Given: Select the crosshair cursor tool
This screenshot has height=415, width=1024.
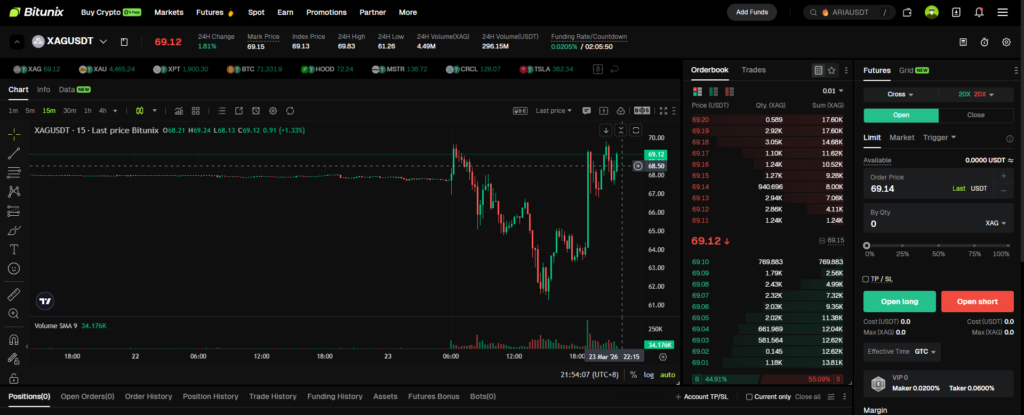Looking at the screenshot, I should 14,134.
